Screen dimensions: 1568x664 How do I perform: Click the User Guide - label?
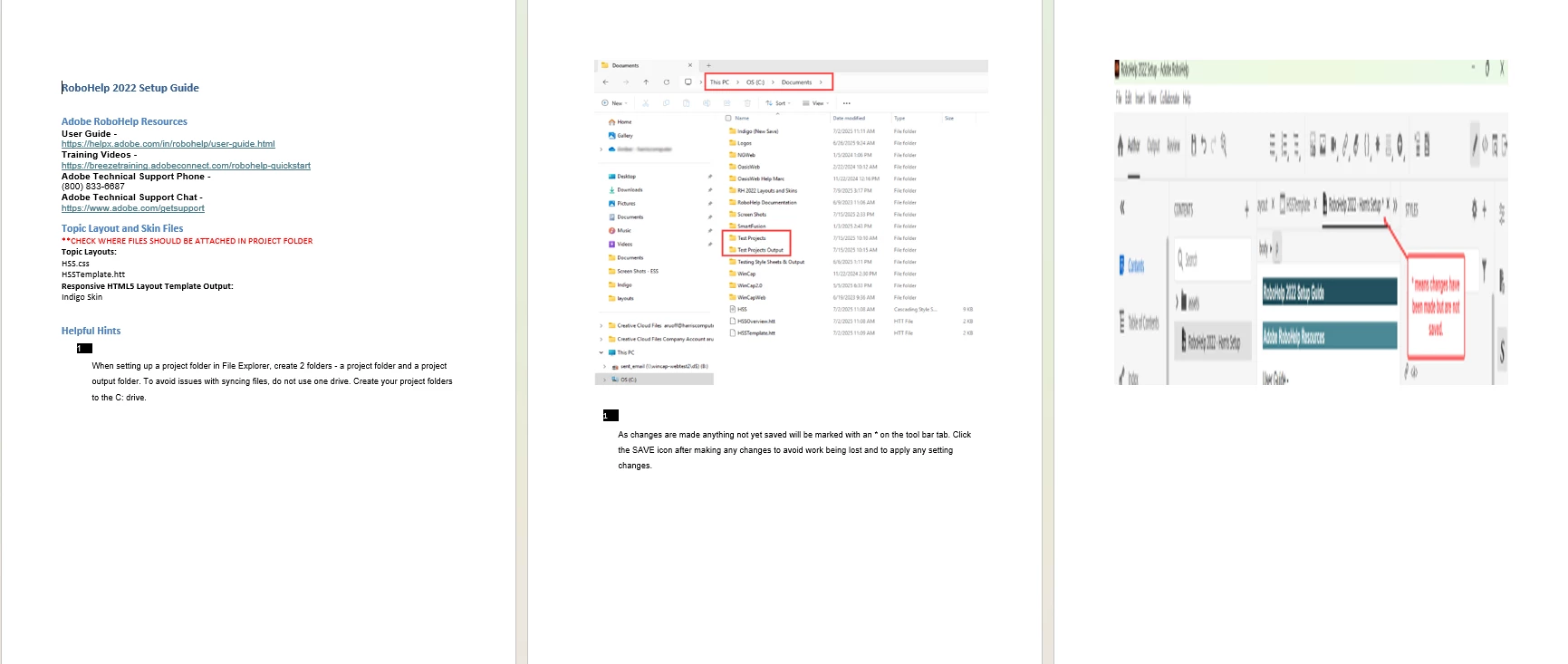[x=89, y=134]
